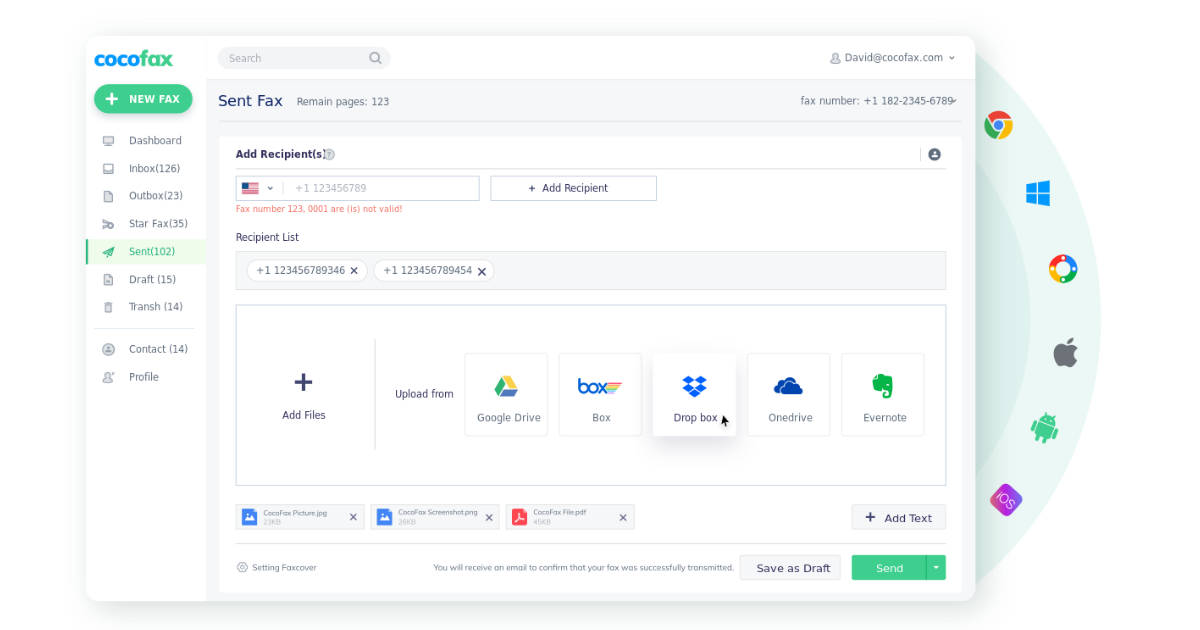Open the Send button dropdown arrow

coord(934,567)
